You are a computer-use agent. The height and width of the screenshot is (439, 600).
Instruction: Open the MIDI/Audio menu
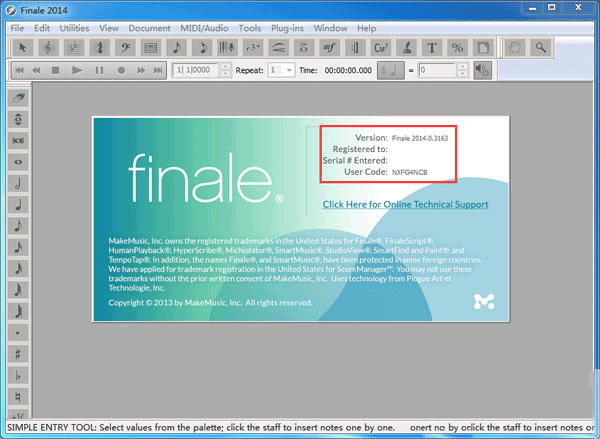point(204,28)
